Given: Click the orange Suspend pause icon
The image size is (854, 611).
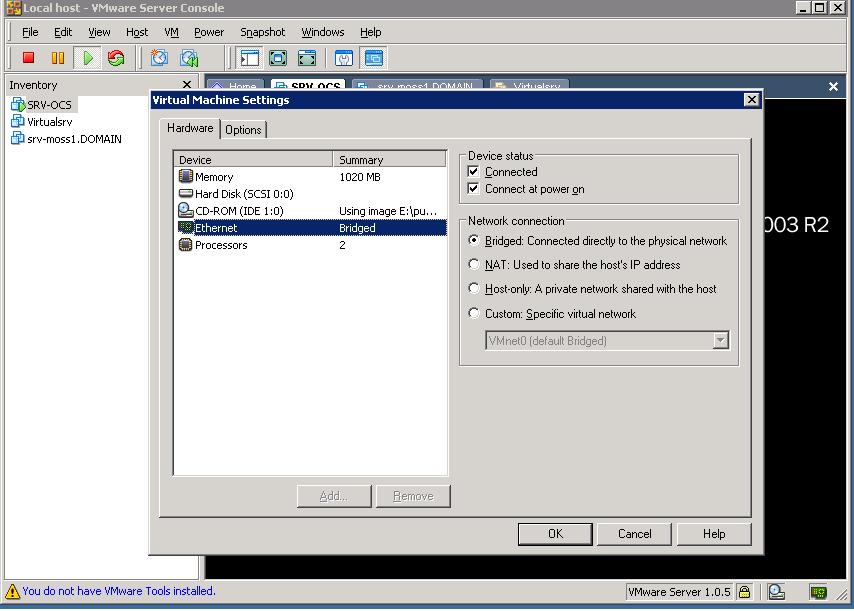Looking at the screenshot, I should (x=58, y=58).
